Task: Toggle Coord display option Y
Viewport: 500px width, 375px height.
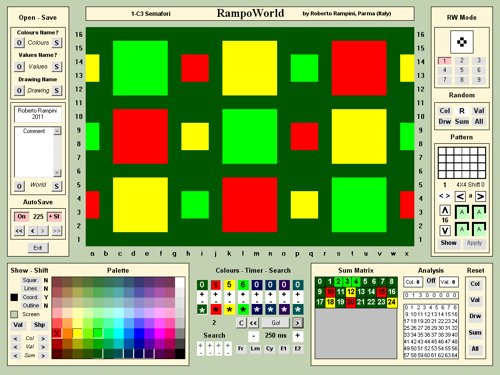Action: tap(46, 297)
